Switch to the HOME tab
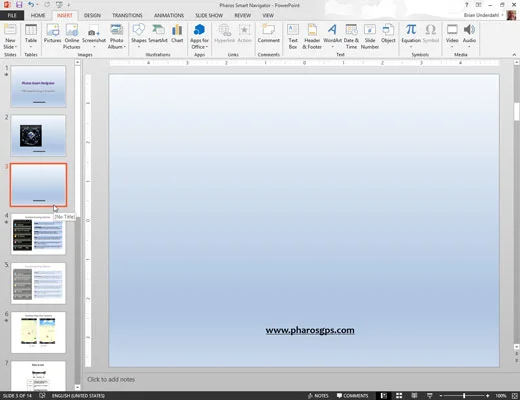Screen dimensions: 520x400 38,15
